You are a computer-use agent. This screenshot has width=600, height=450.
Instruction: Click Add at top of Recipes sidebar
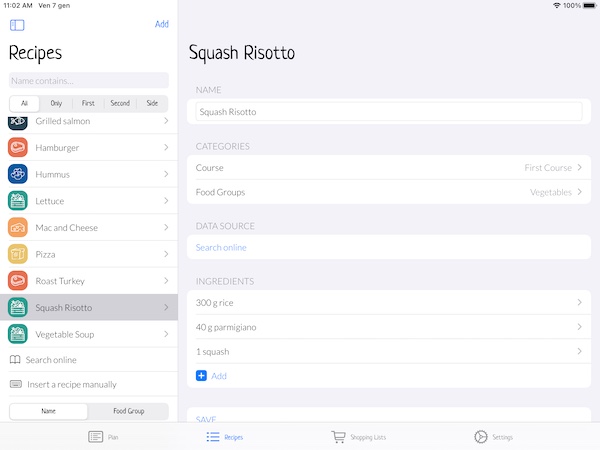161,24
